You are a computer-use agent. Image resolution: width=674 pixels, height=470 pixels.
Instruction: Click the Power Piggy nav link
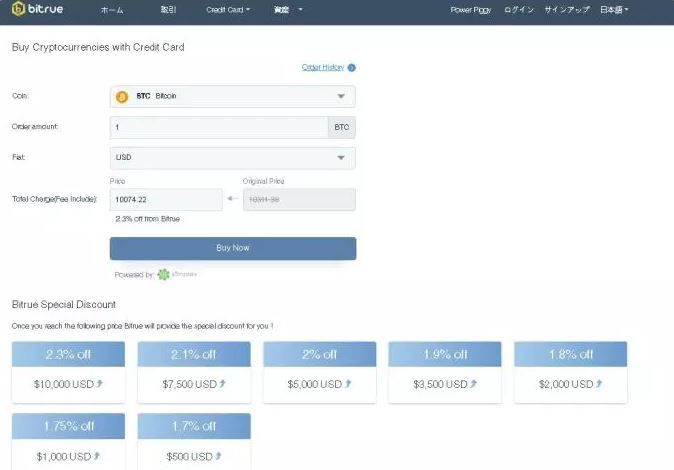tap(472, 10)
